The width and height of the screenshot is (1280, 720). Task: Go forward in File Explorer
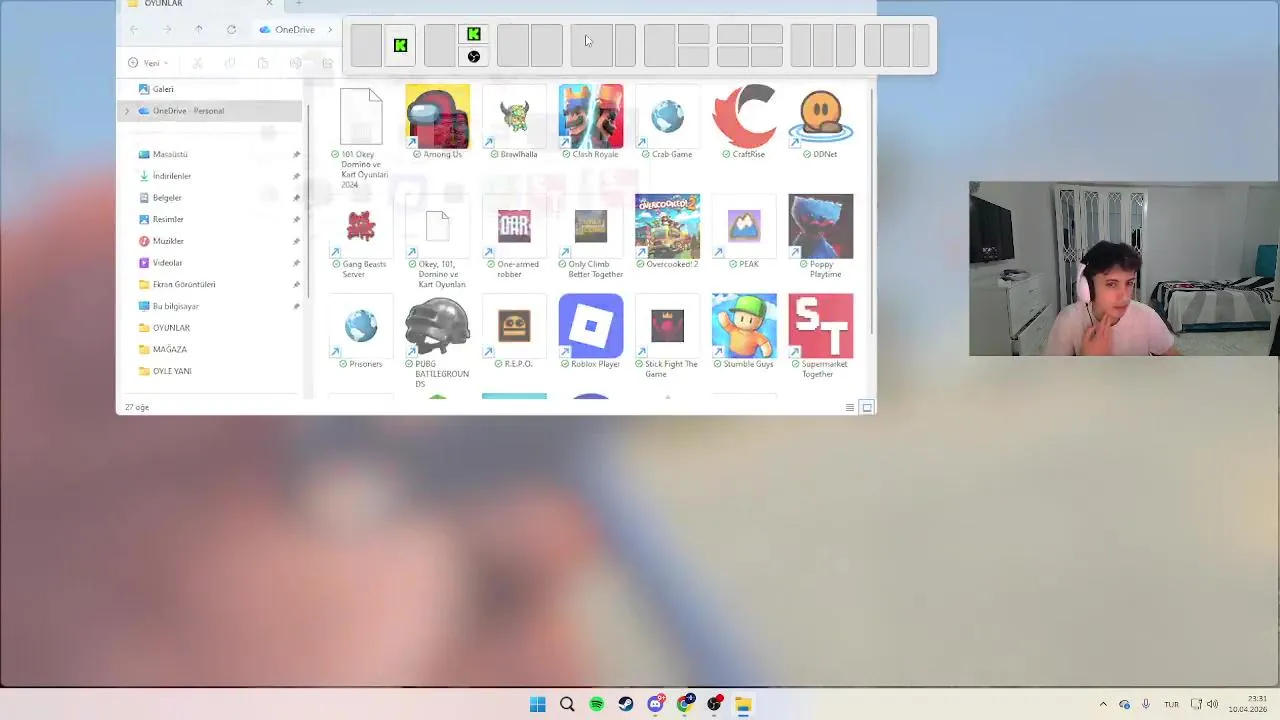click(x=166, y=29)
